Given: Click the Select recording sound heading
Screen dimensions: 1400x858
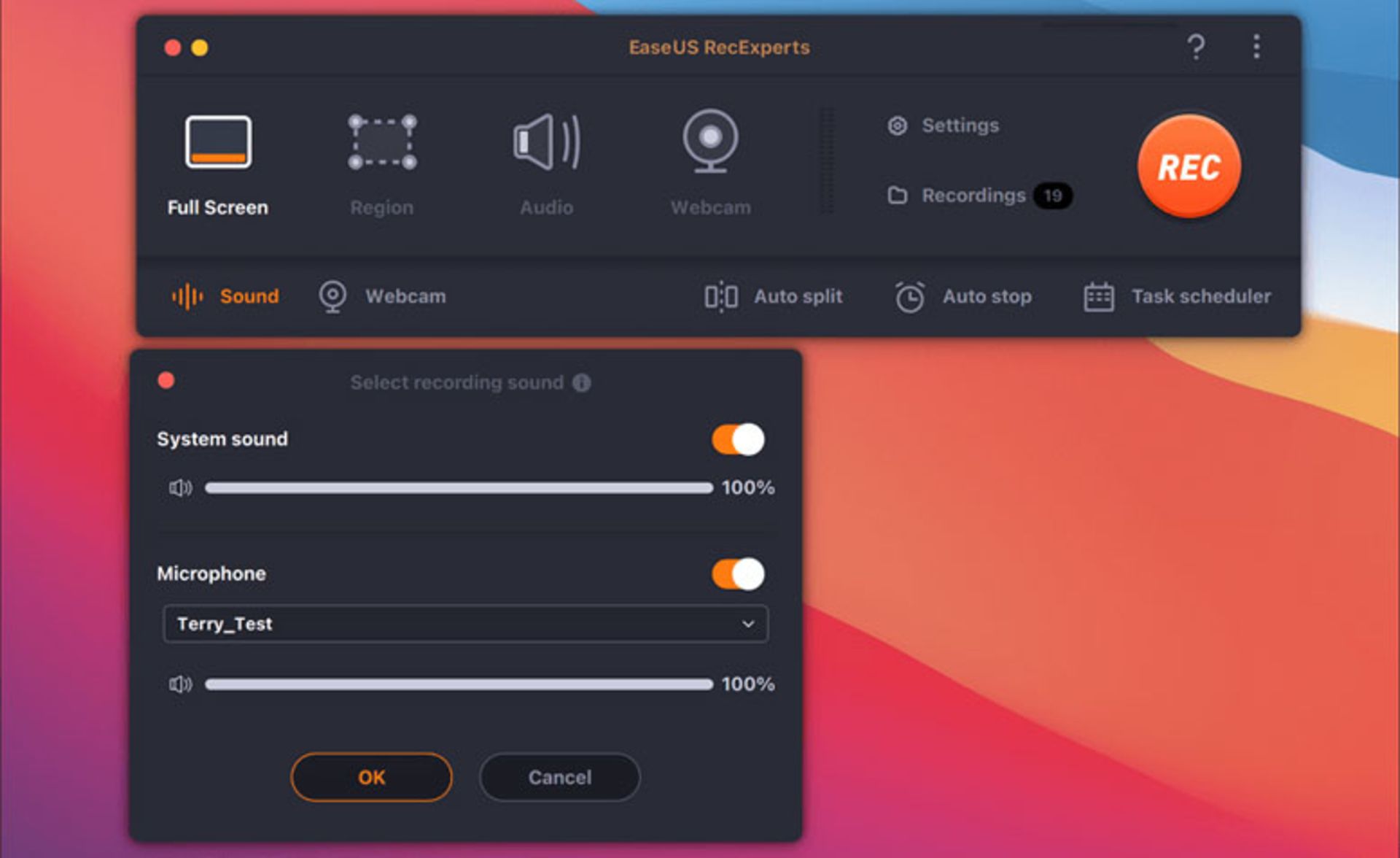Looking at the screenshot, I should [x=457, y=382].
